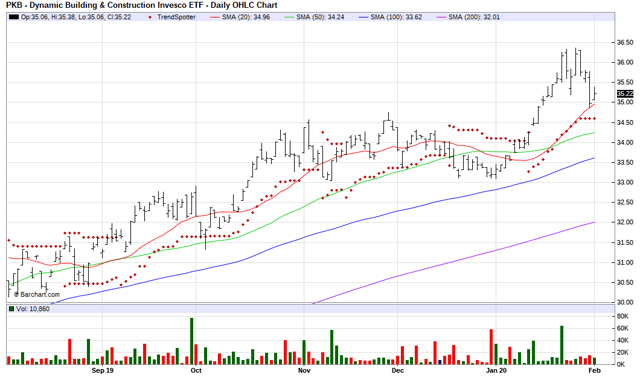Click the Oct date axis label

[196, 371]
